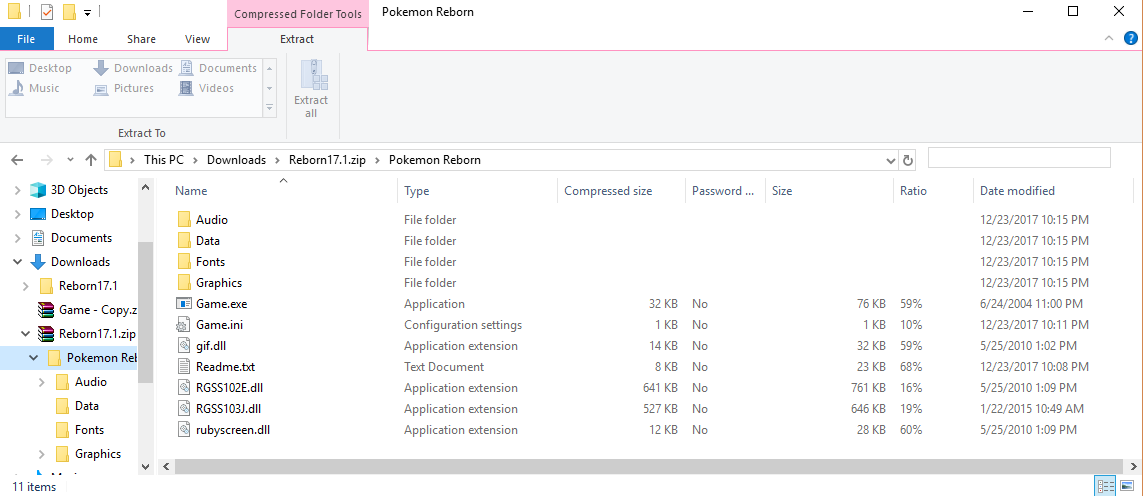Click the Up one level arrow
1143x496 pixels.
click(x=91, y=160)
